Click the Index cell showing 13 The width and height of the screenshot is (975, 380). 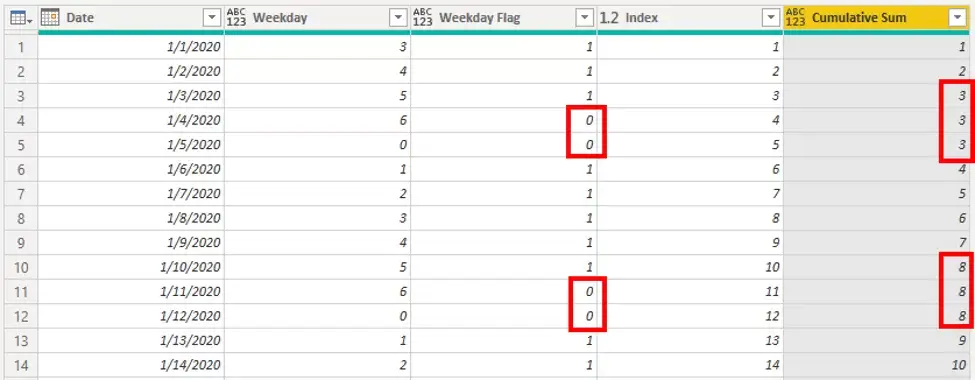(x=690, y=340)
